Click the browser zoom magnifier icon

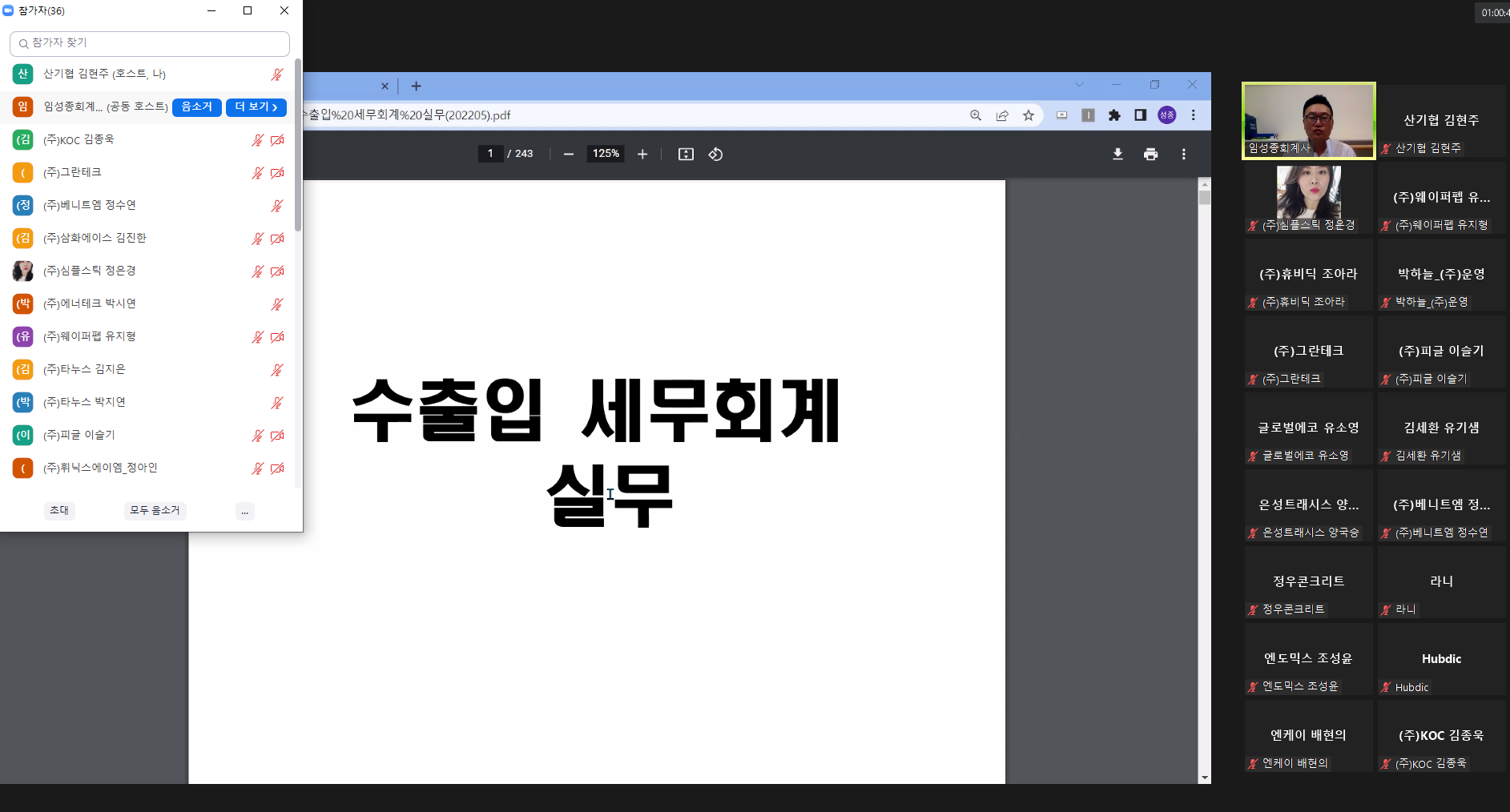[976, 115]
